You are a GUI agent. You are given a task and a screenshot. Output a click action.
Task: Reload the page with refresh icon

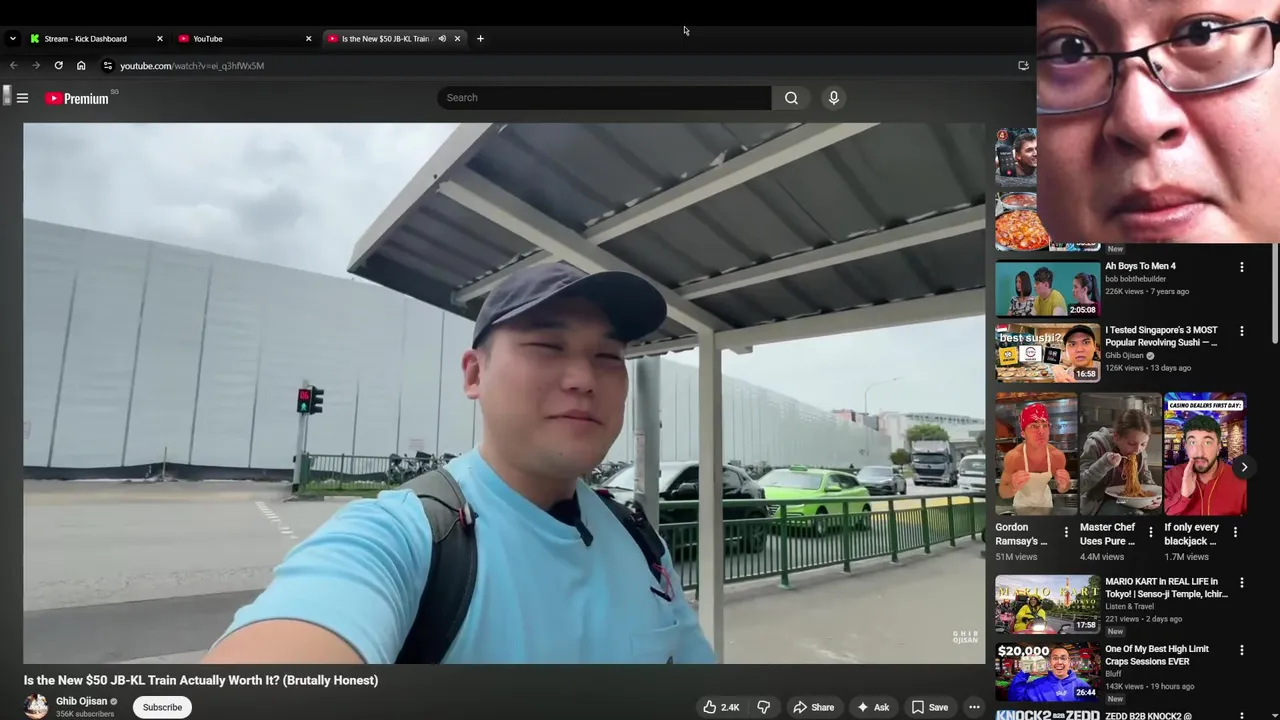(x=59, y=66)
